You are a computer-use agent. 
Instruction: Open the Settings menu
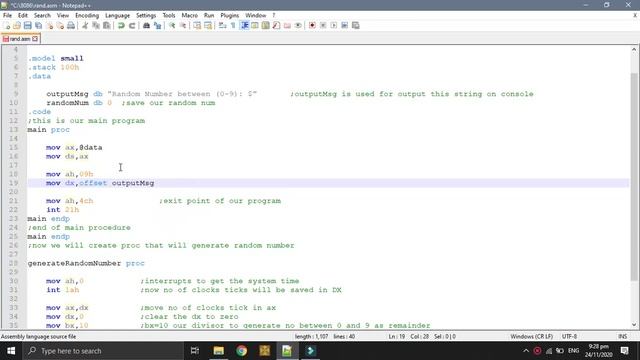click(x=146, y=16)
